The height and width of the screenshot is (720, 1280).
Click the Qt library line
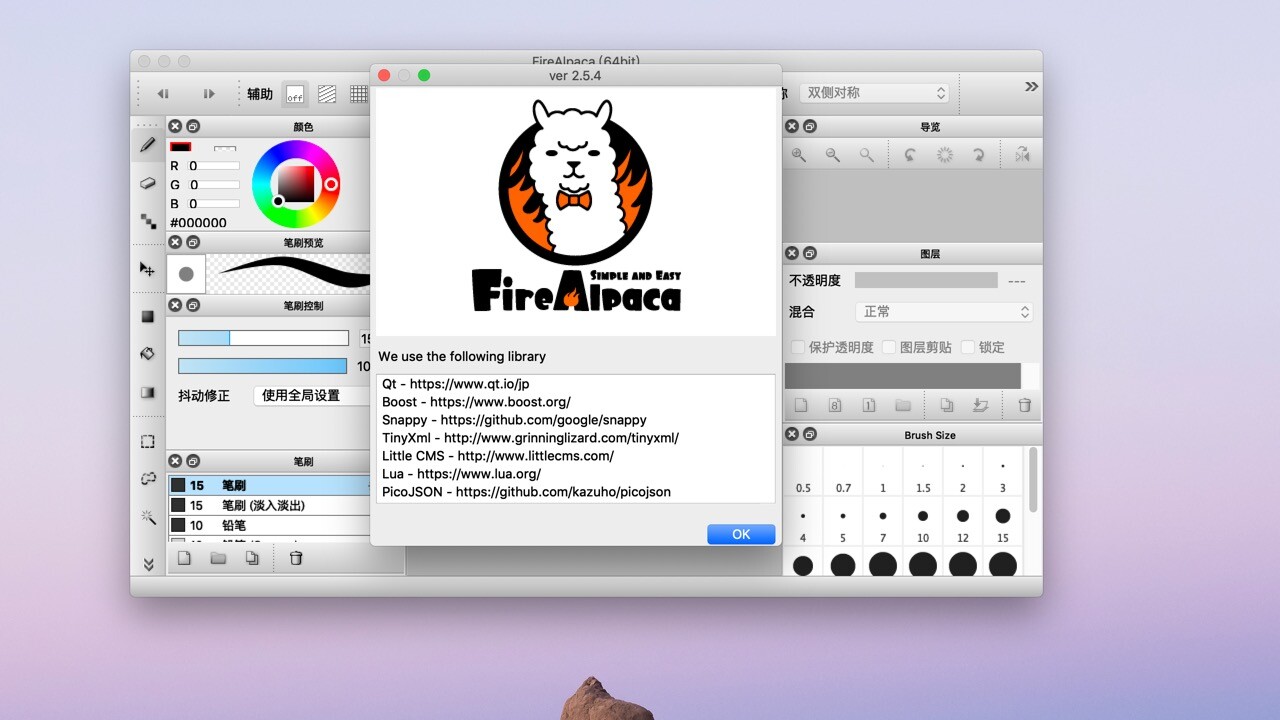[456, 384]
